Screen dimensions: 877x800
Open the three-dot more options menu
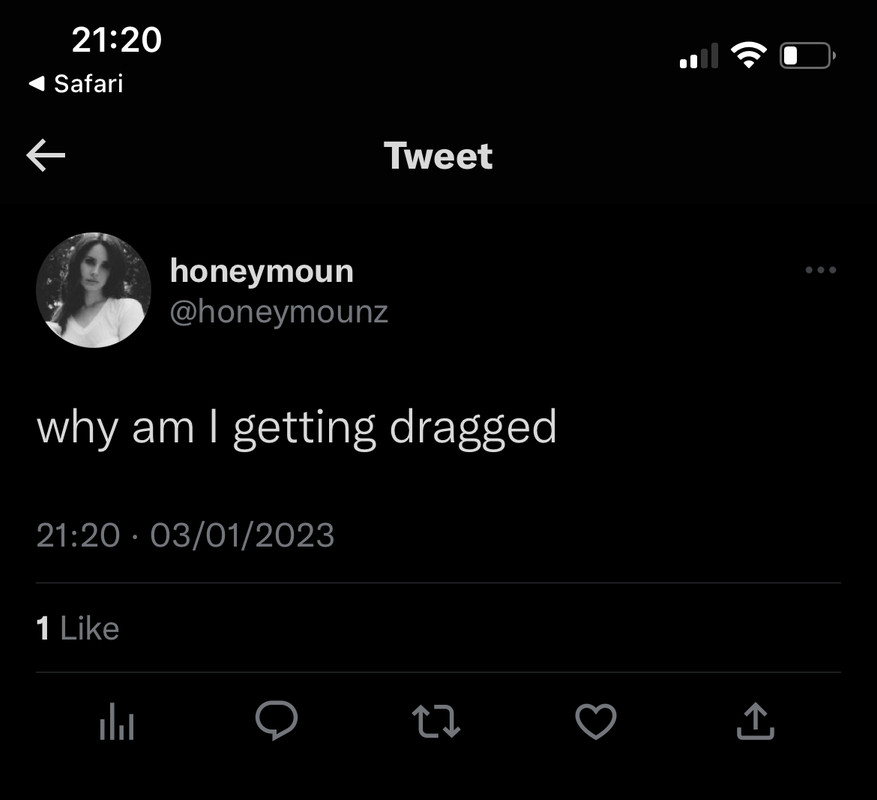[x=821, y=270]
